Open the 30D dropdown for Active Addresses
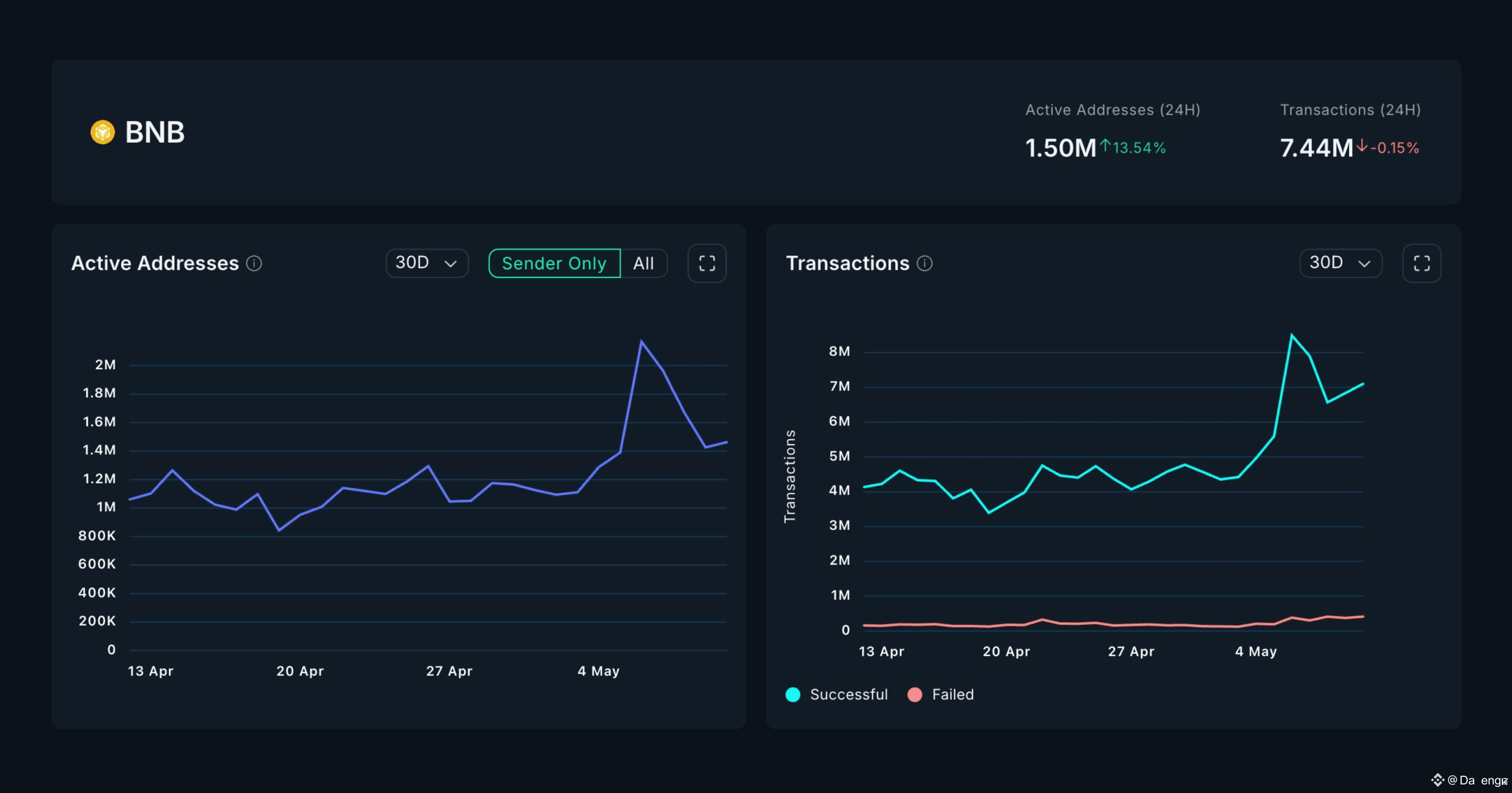The width and height of the screenshot is (1512, 793). (427, 263)
